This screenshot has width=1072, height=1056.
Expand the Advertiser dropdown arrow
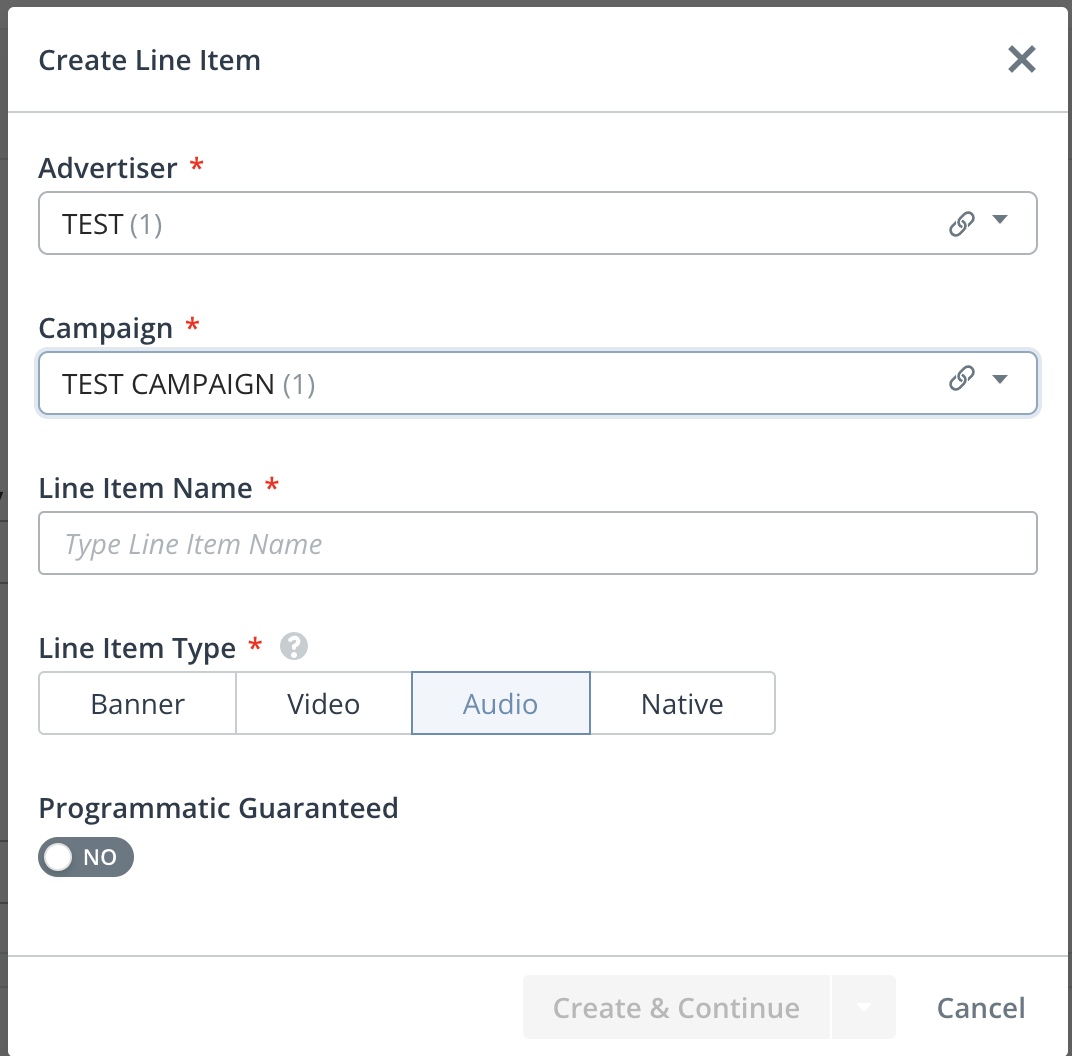[1000, 222]
